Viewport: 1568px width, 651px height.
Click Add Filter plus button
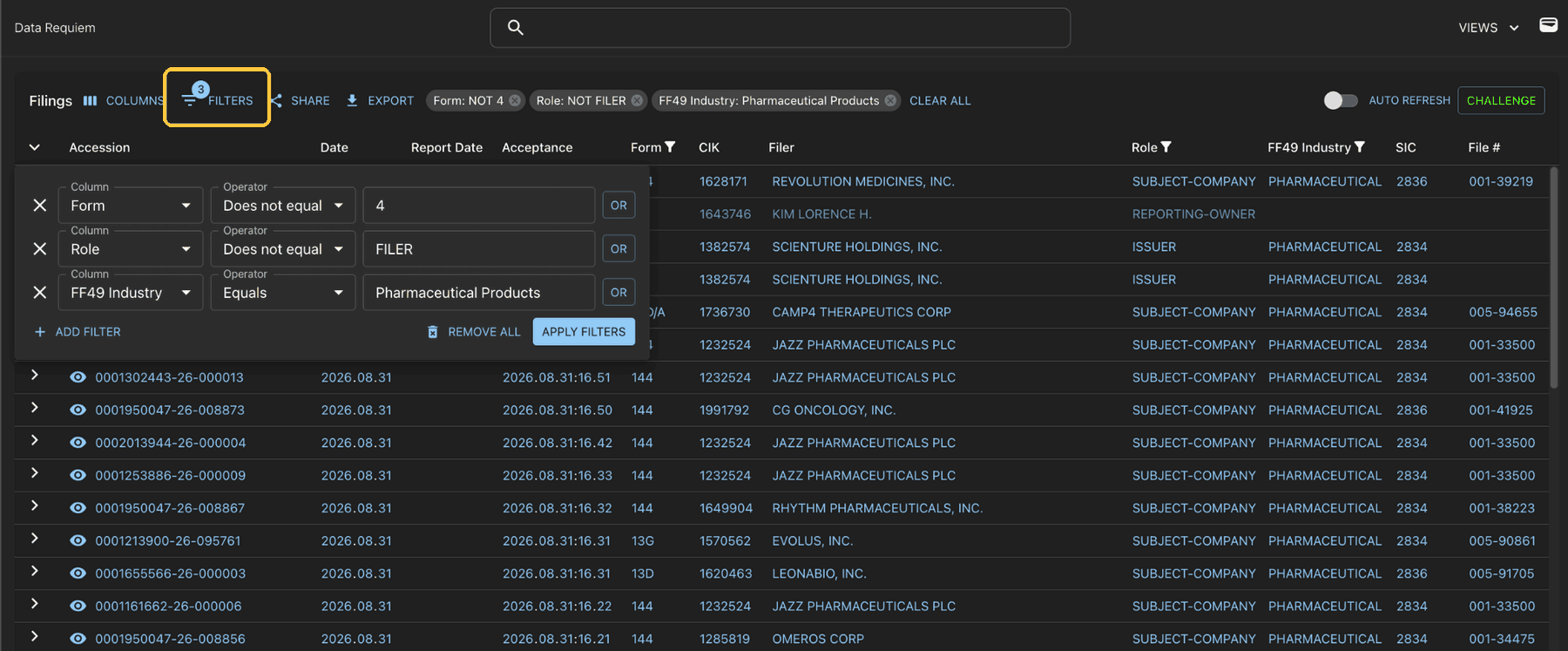point(78,332)
